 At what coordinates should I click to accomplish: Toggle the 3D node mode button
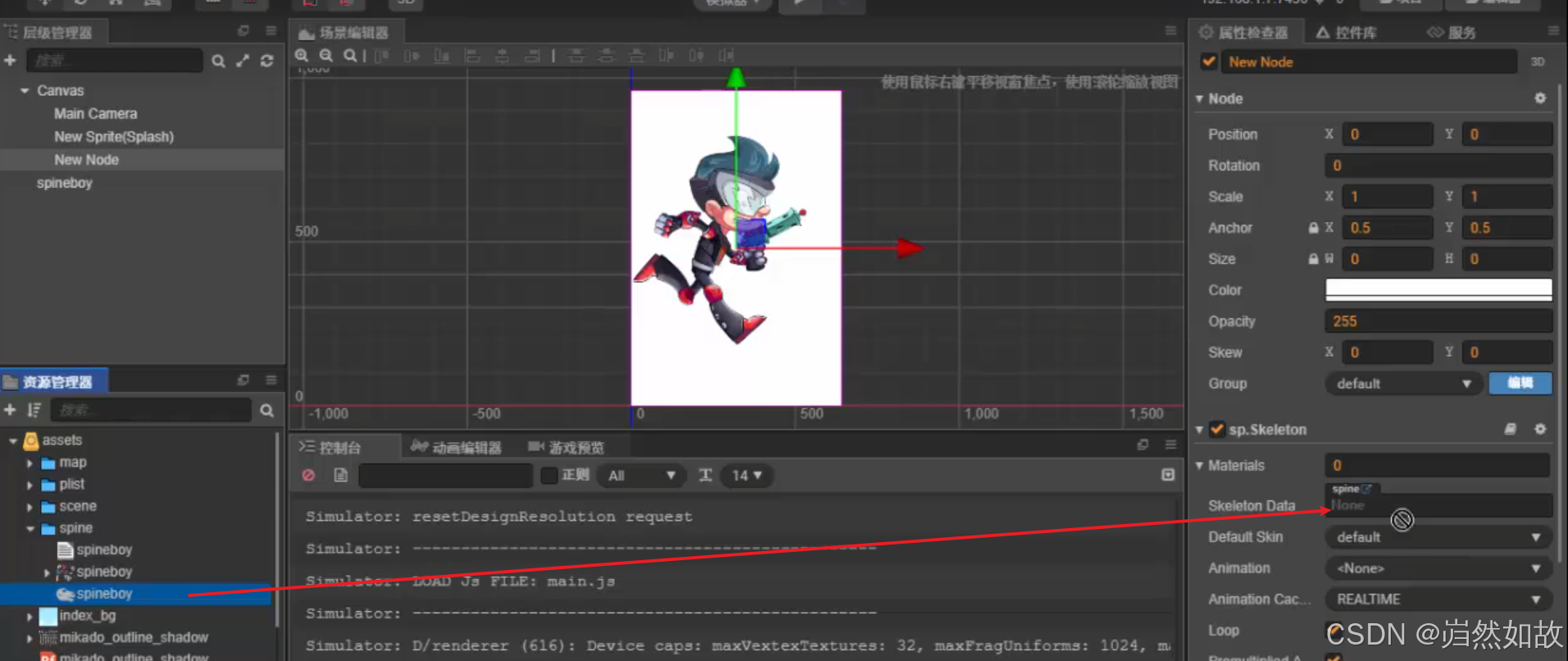pyautogui.click(x=1538, y=62)
